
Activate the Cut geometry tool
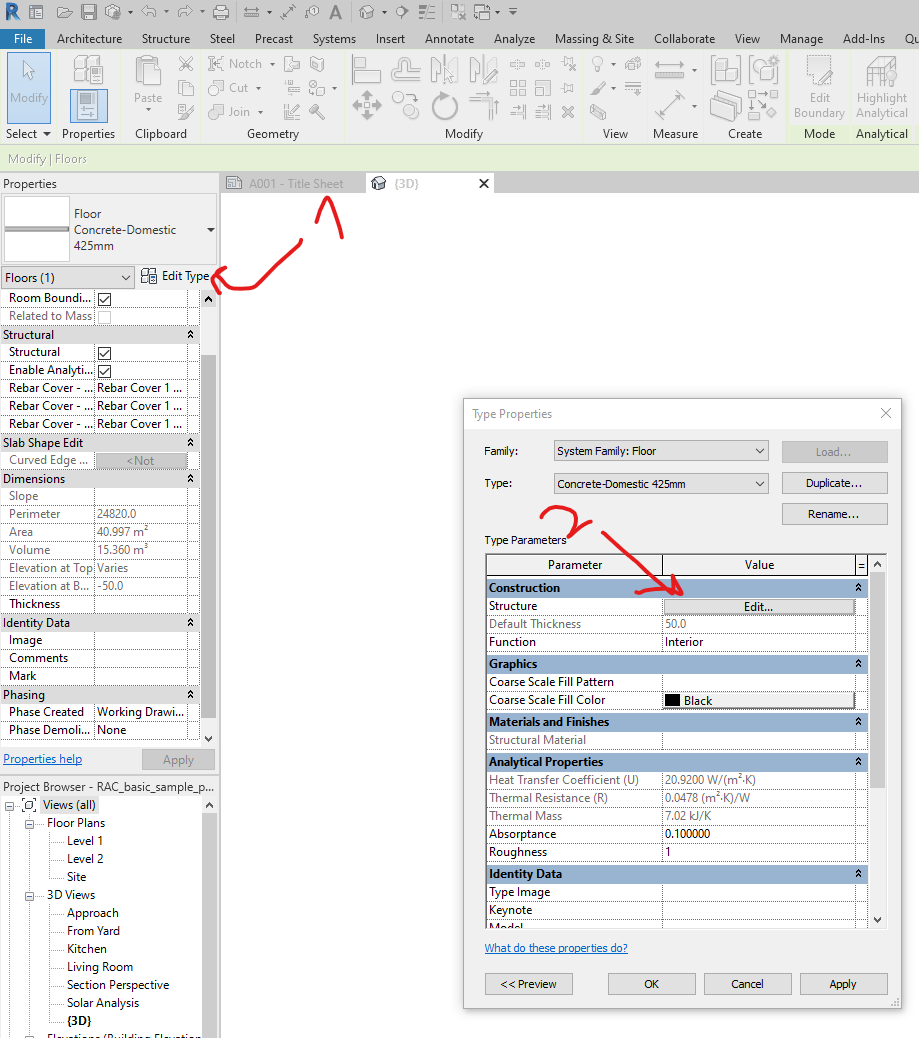[x=231, y=88]
